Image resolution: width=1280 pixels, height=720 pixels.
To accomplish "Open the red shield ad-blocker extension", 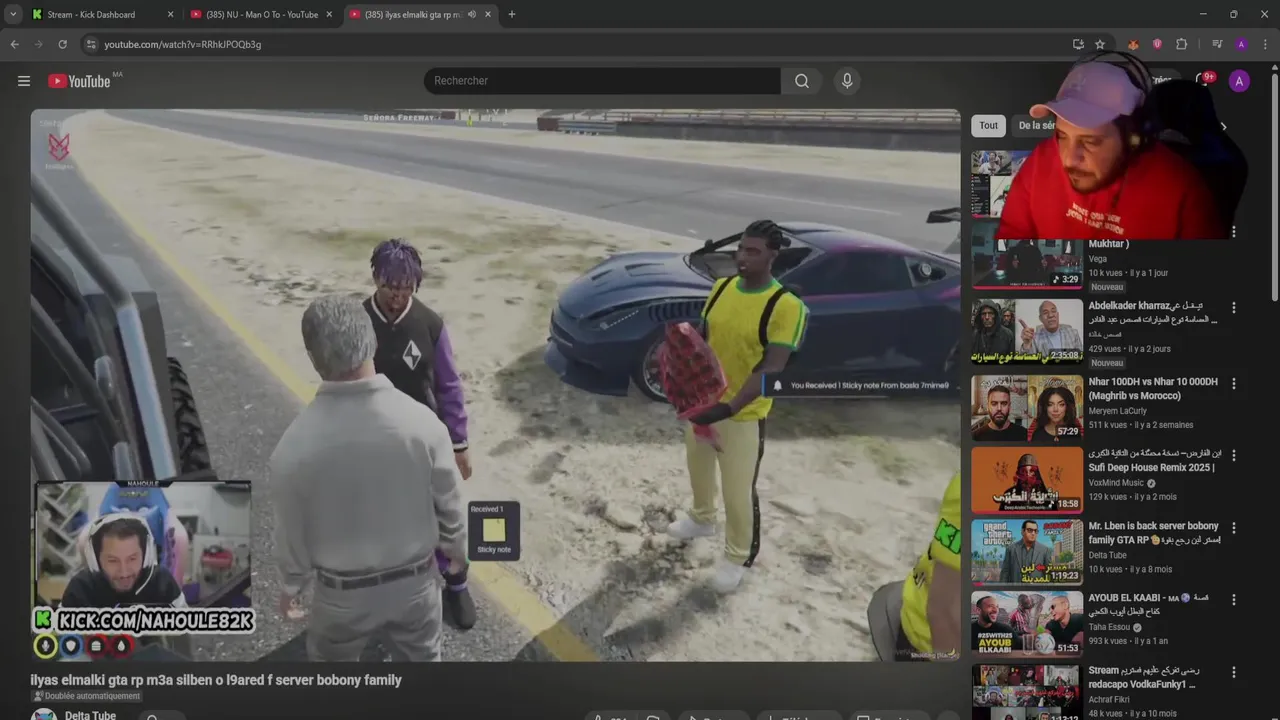I will point(1157,44).
